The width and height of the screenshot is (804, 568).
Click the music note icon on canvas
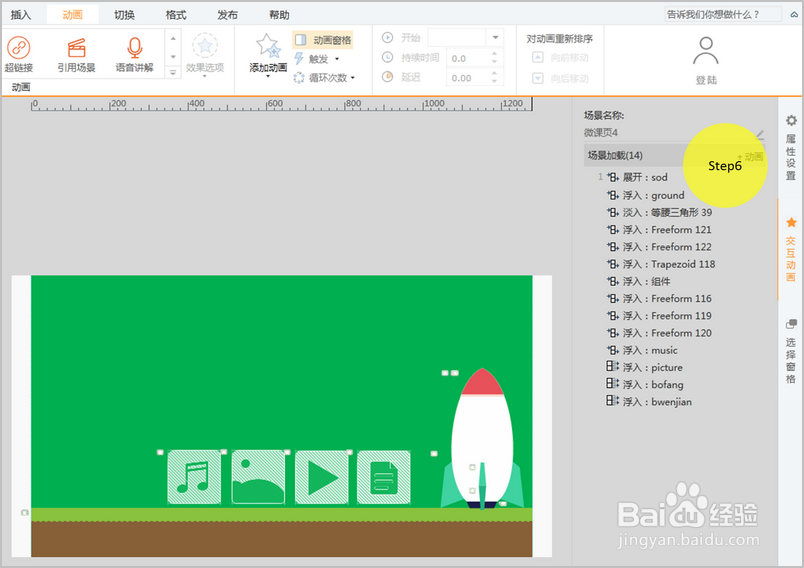click(194, 477)
